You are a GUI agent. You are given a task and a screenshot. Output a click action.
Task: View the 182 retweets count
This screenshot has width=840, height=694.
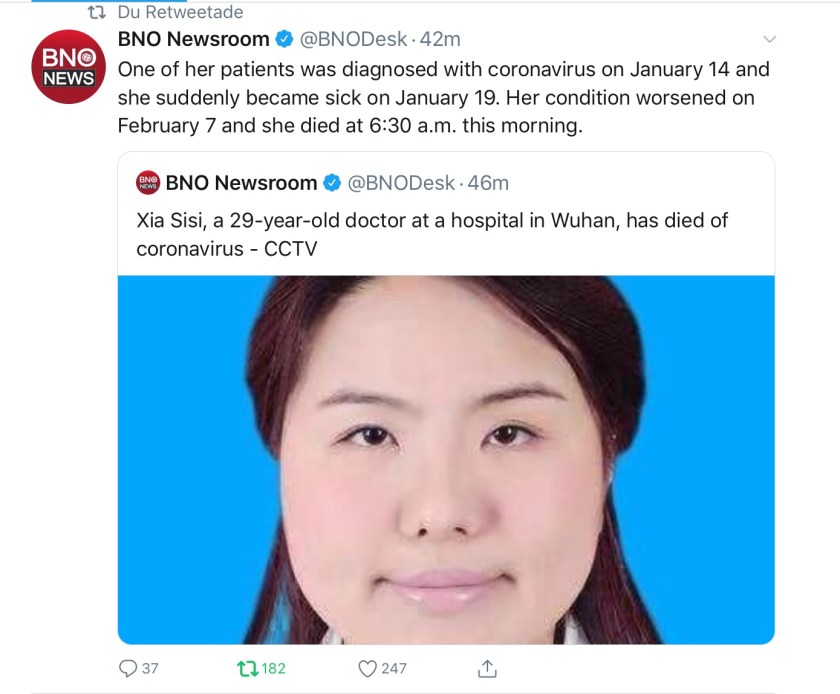tap(273, 668)
